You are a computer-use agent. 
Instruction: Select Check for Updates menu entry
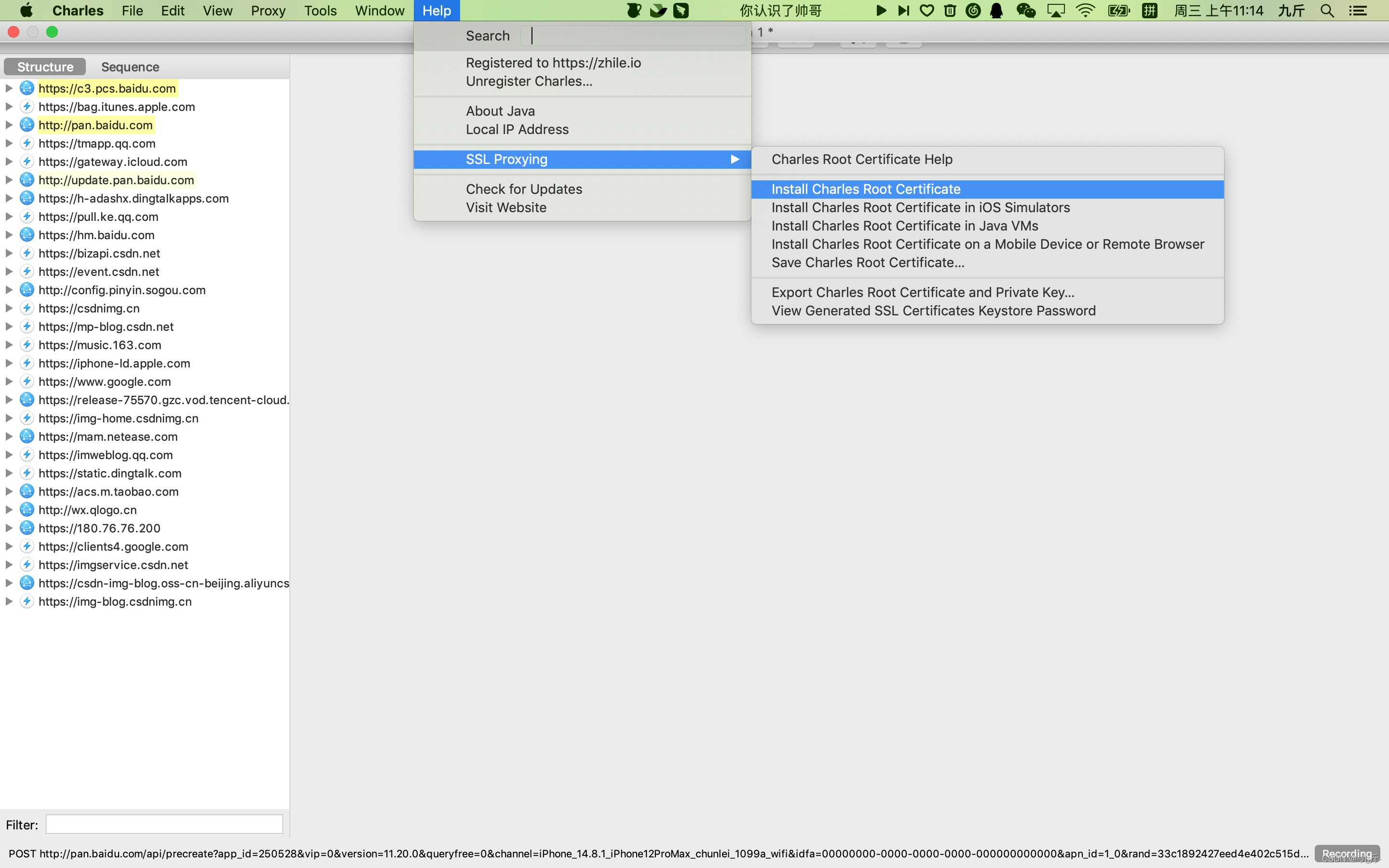click(x=523, y=189)
